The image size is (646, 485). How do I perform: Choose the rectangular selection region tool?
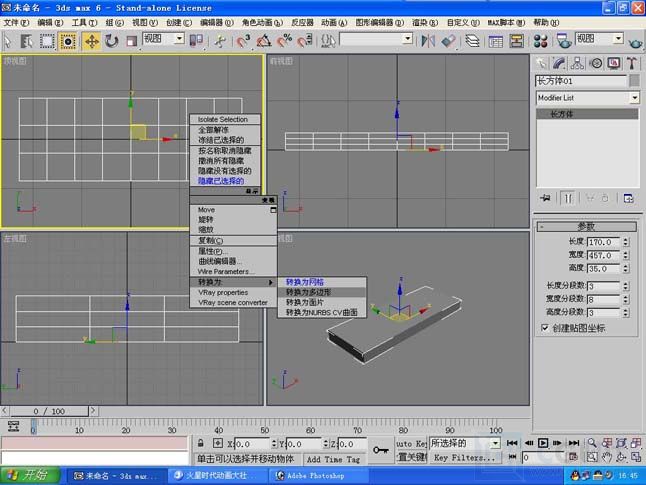tap(47, 41)
